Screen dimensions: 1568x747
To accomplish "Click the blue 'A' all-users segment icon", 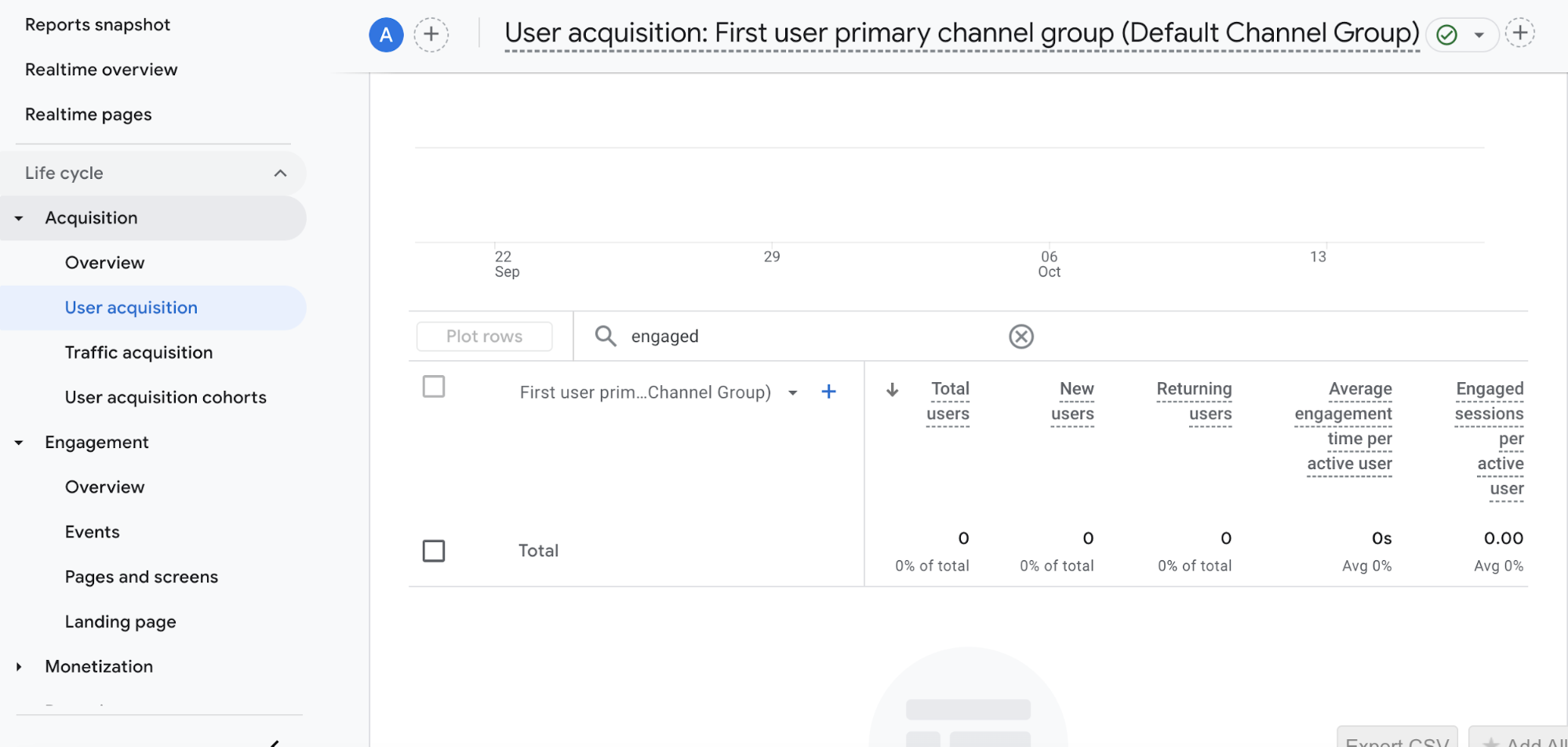I will pyautogui.click(x=386, y=35).
